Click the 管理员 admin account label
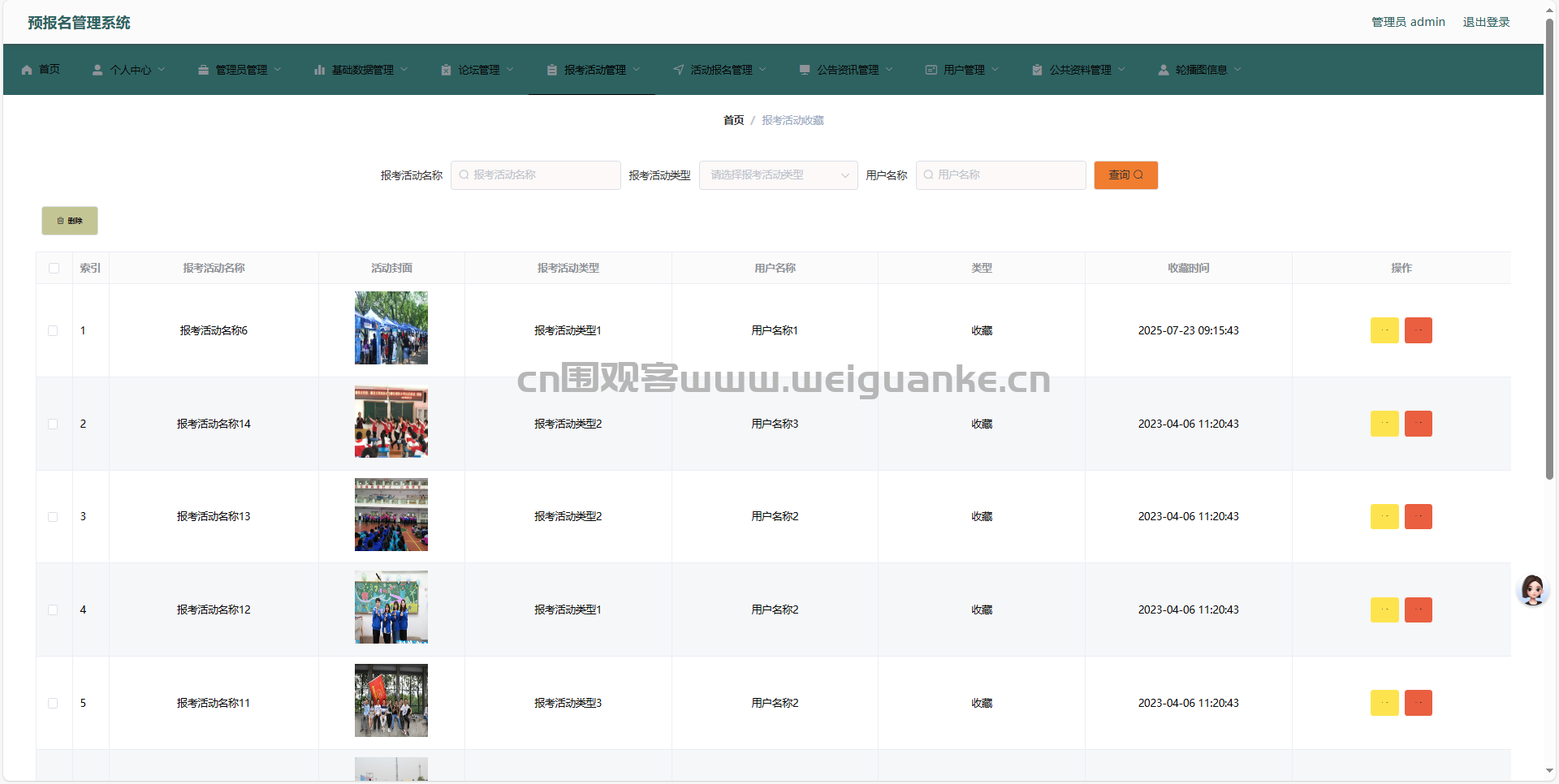The height and width of the screenshot is (784, 1559). pyautogui.click(x=1408, y=22)
